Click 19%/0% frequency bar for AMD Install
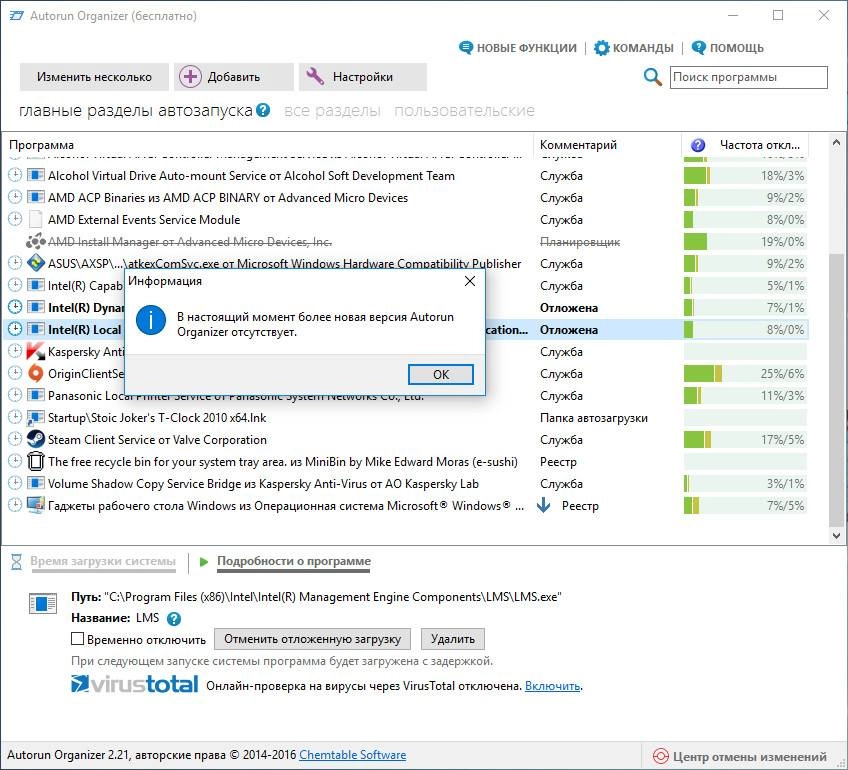Viewport: 848px width, 770px height. click(x=745, y=242)
